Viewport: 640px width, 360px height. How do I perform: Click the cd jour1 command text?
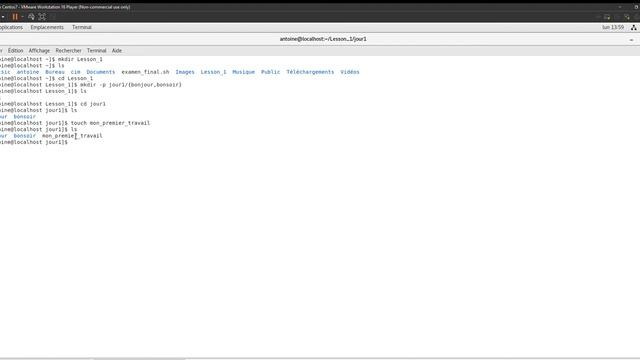(93, 104)
